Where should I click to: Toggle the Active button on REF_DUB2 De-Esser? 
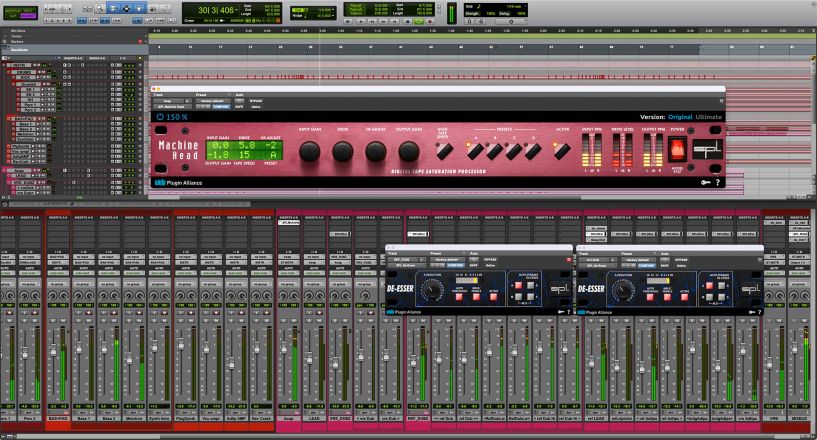click(x=493, y=297)
